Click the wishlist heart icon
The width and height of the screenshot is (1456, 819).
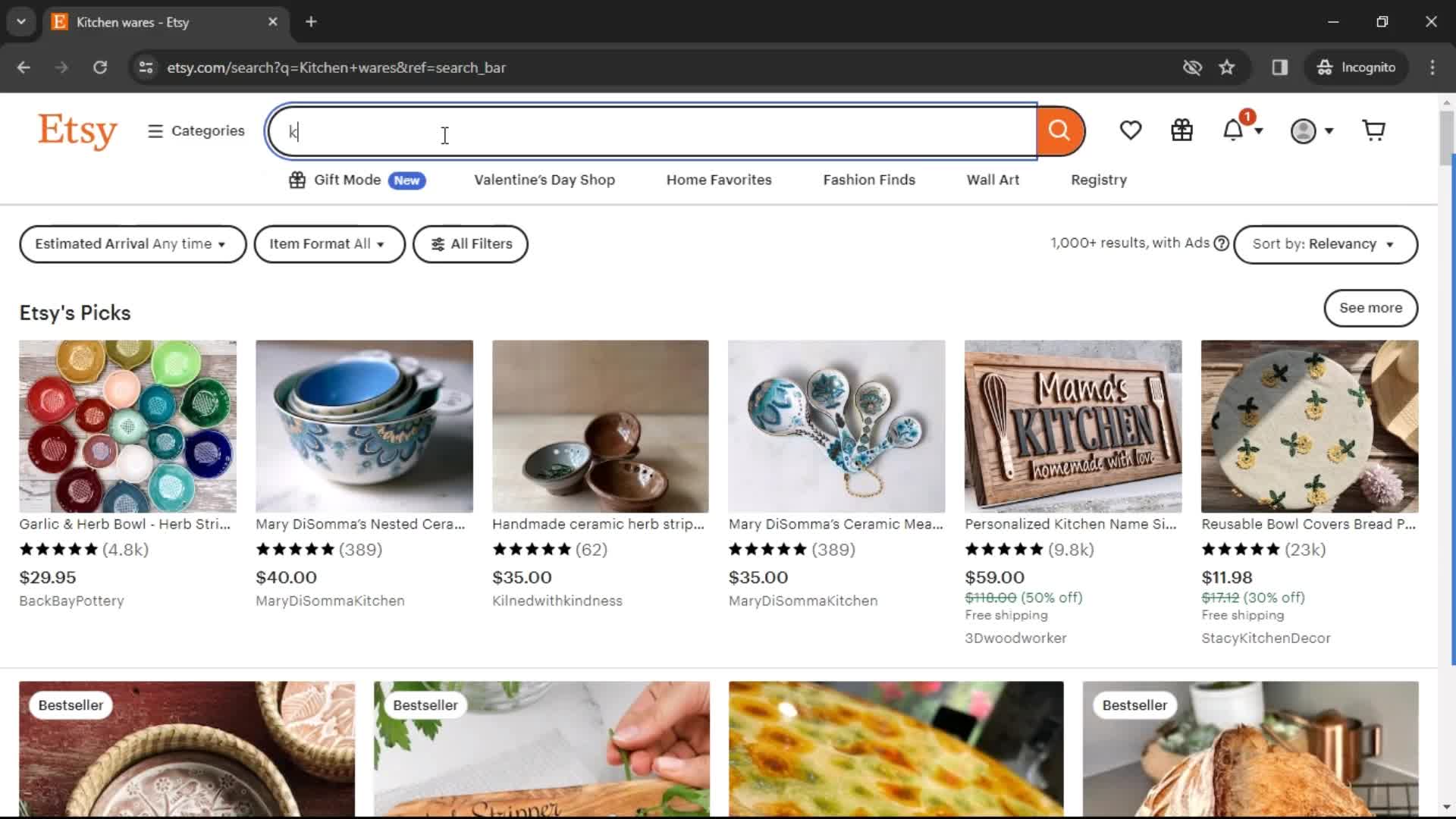coord(1129,130)
